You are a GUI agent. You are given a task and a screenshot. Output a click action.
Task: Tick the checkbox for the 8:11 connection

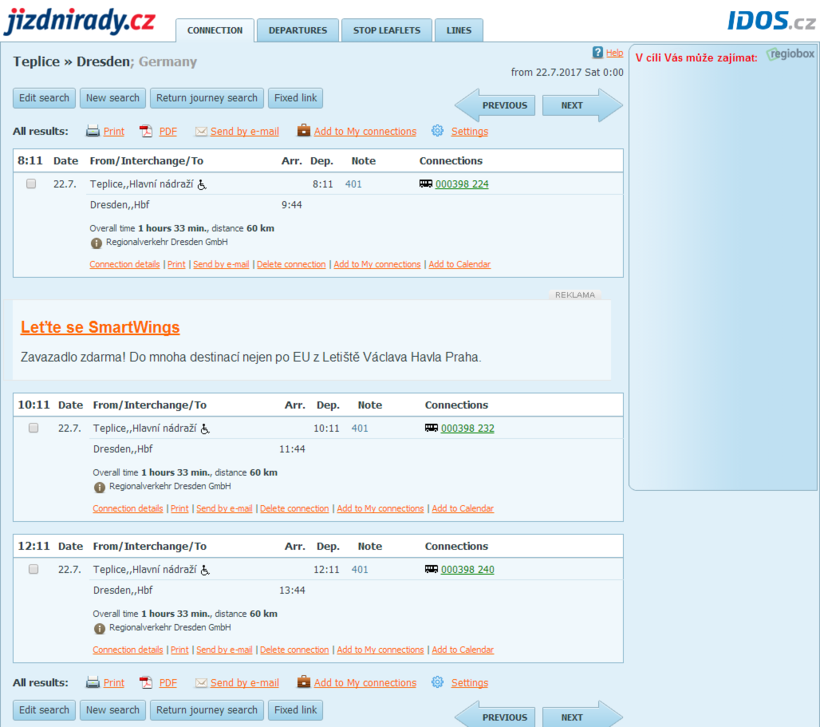tap(31, 184)
